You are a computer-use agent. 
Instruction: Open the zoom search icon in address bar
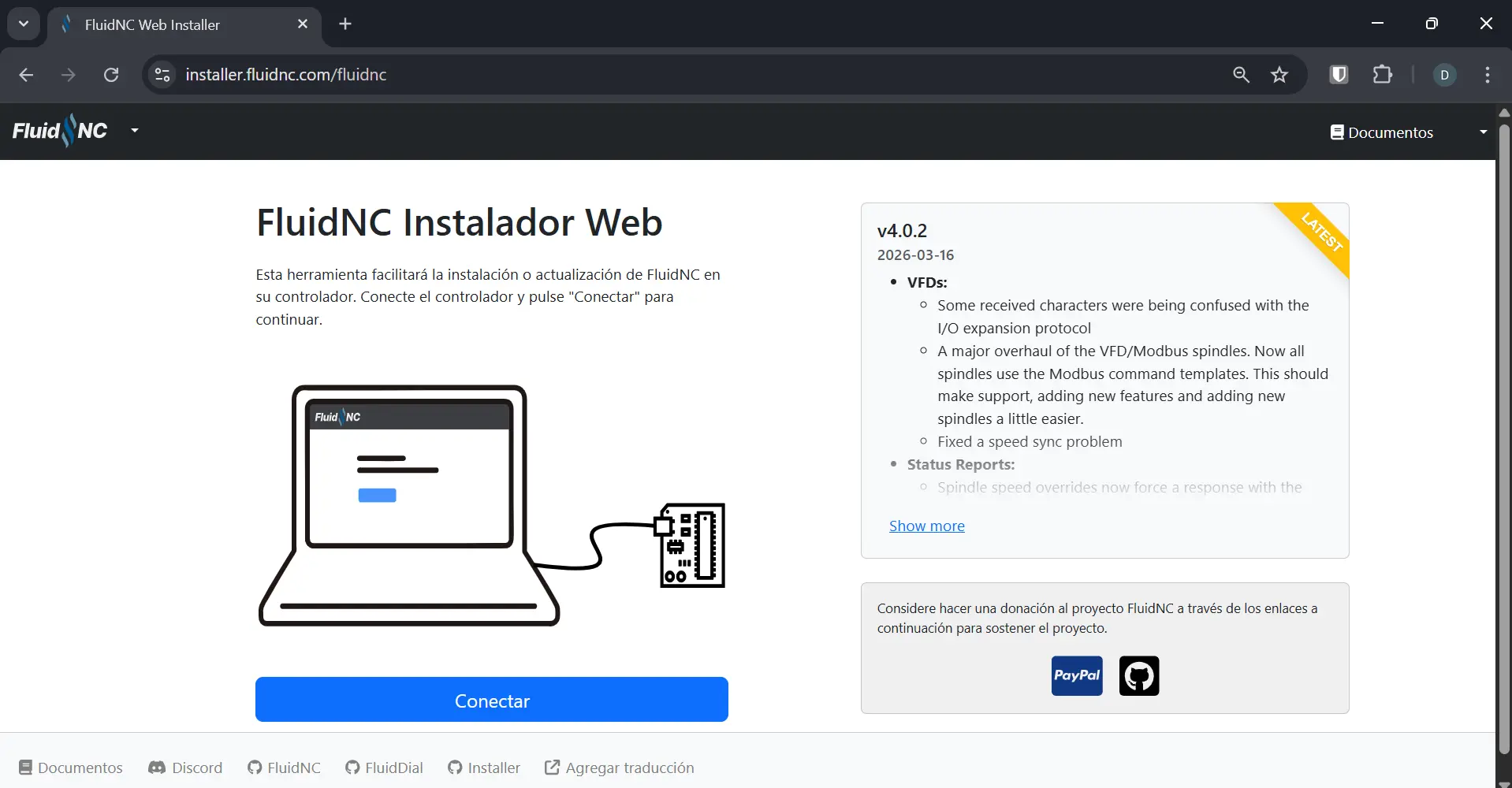pyautogui.click(x=1241, y=74)
